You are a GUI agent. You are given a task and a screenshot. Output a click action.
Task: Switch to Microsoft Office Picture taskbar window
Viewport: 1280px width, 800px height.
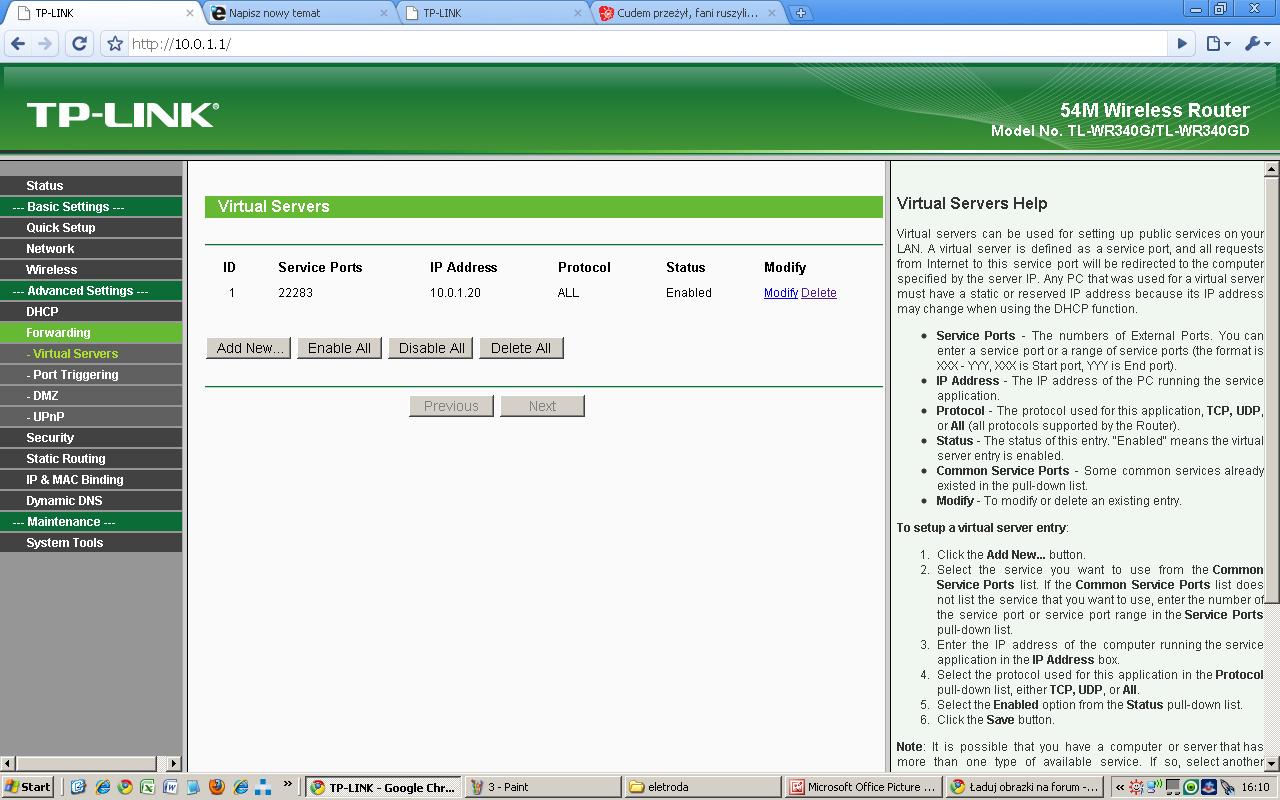tap(862, 787)
